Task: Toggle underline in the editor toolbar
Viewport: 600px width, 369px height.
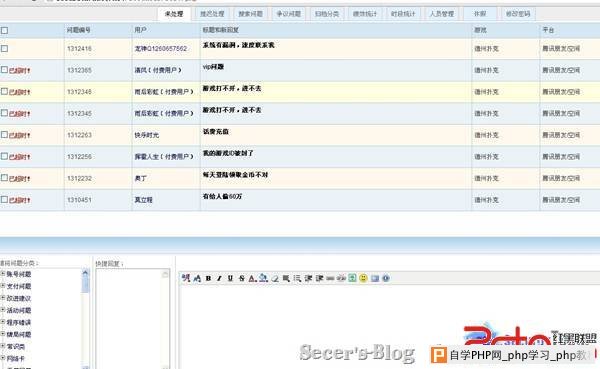Action: (230, 278)
